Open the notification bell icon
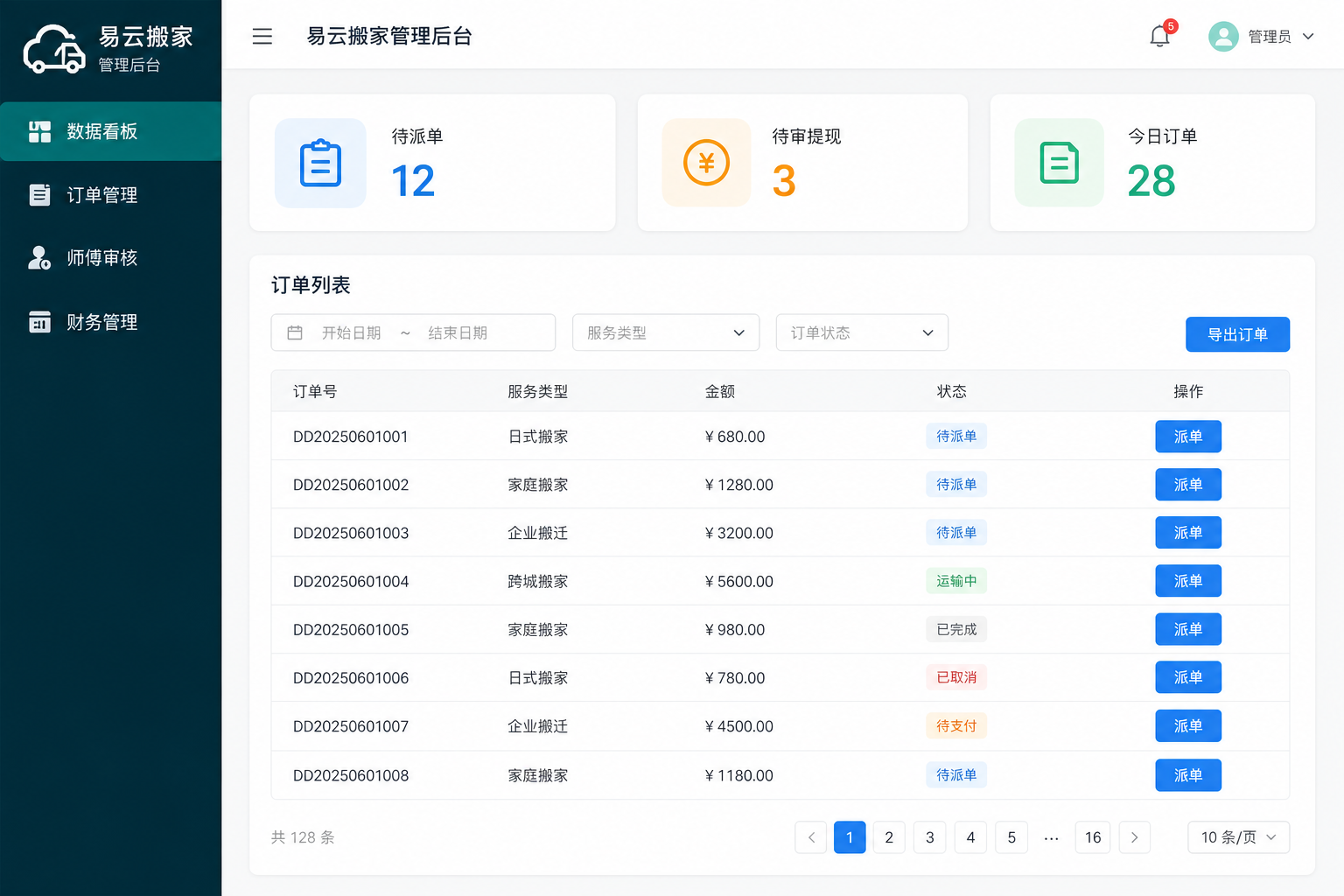The height and width of the screenshot is (896, 1344). point(1160,36)
